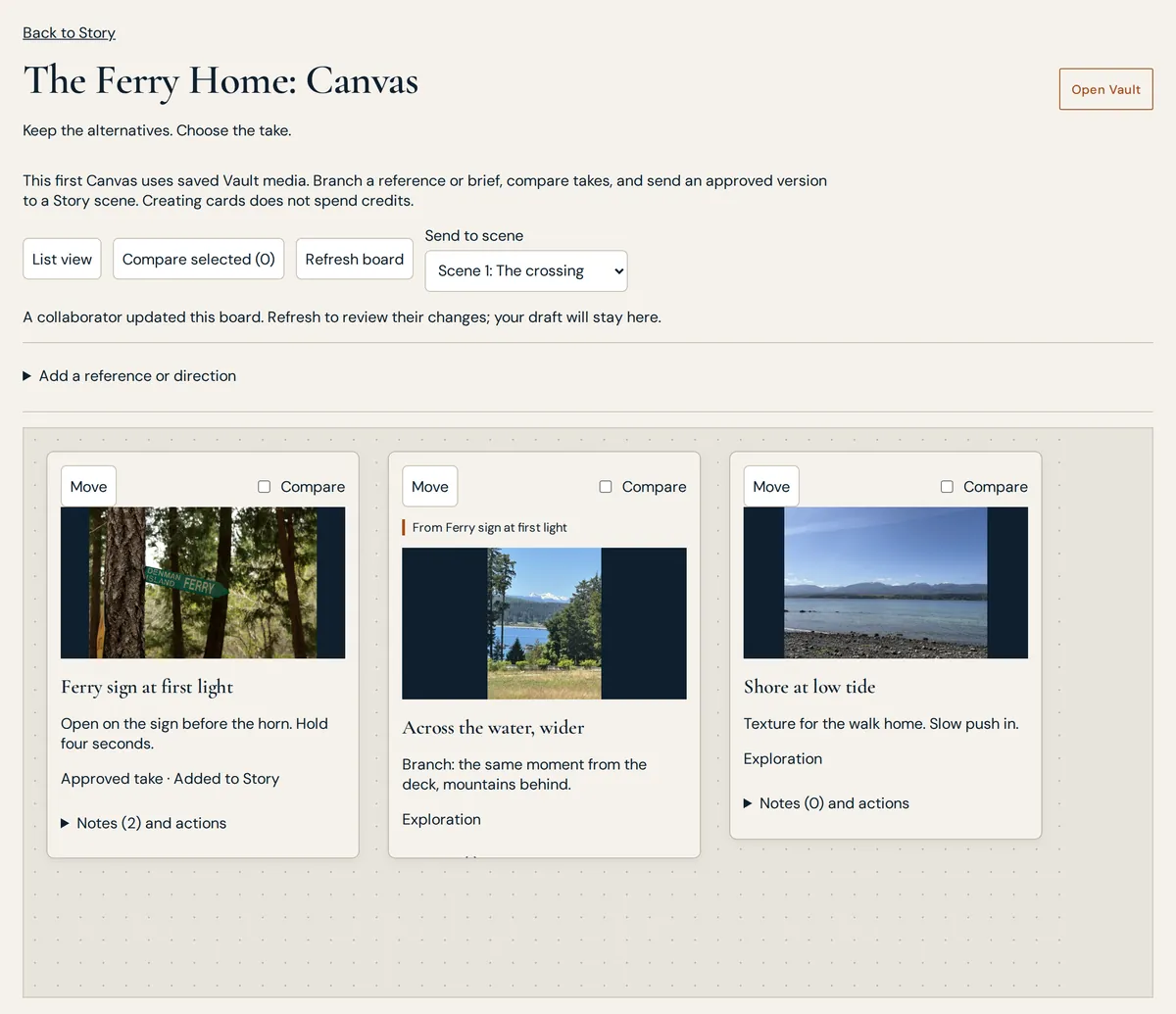This screenshot has height=1014, width=1176.
Task: Expand Notes (0) and actions
Action: pos(826,803)
